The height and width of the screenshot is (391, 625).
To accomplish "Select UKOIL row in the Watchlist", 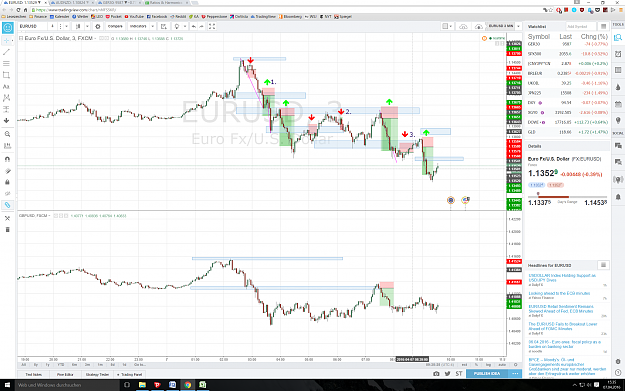I will 567,83.
